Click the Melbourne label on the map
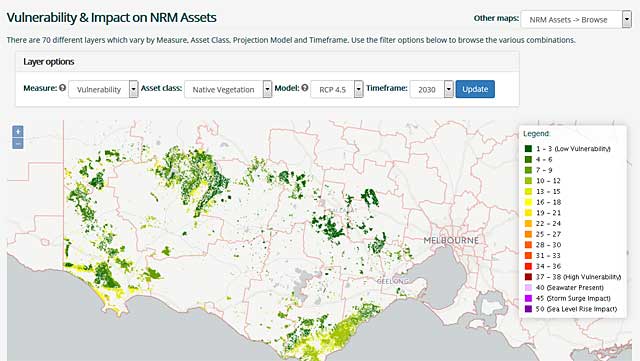The height and width of the screenshot is (361, 640). click(451, 240)
